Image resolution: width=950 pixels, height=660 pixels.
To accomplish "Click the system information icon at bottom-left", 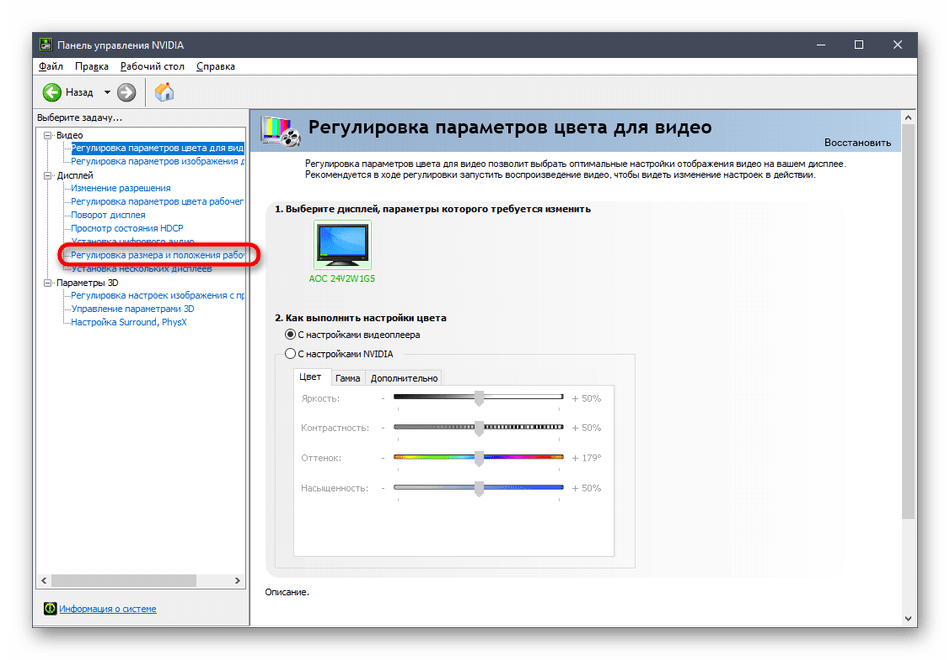I will click(x=50, y=608).
